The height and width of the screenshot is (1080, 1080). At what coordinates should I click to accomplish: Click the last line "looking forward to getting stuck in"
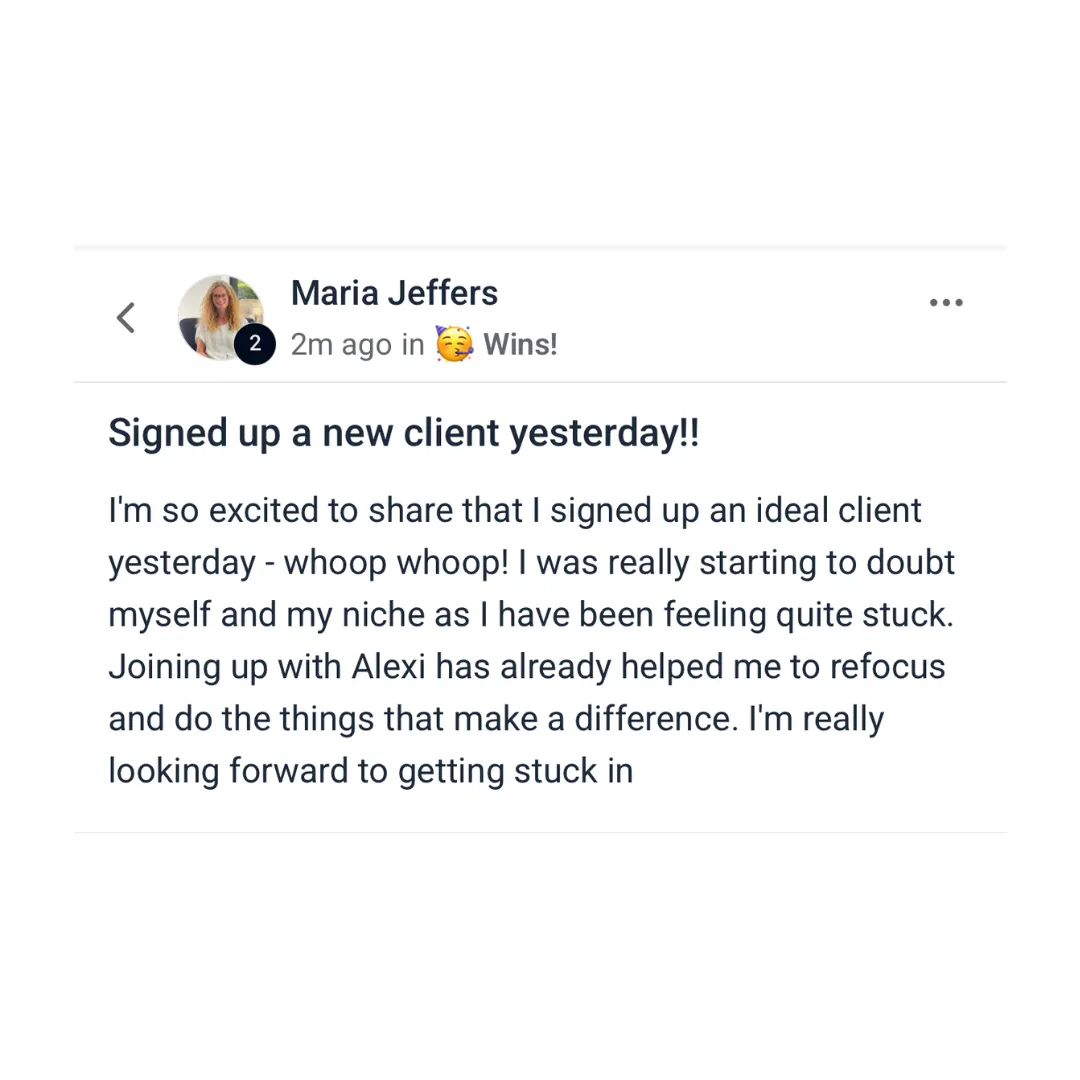click(x=371, y=771)
